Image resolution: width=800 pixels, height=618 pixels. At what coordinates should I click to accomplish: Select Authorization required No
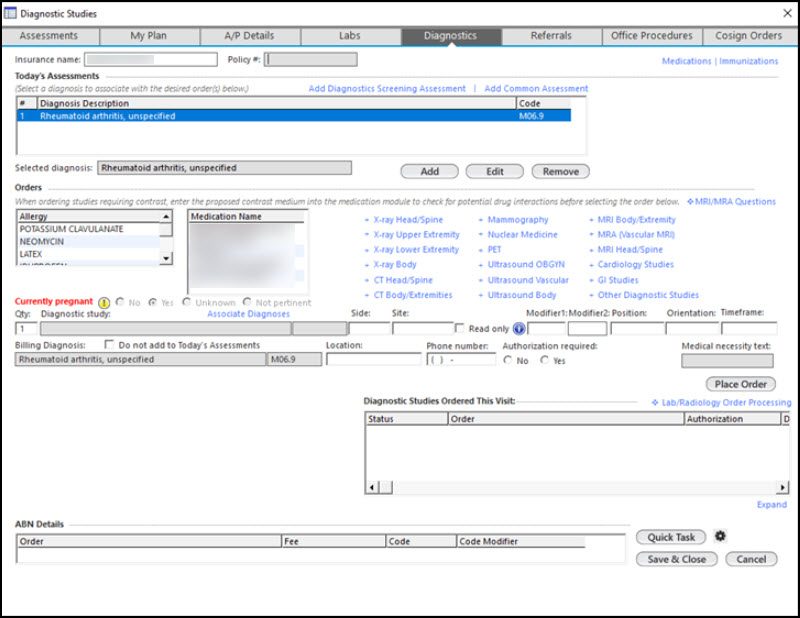[508, 360]
